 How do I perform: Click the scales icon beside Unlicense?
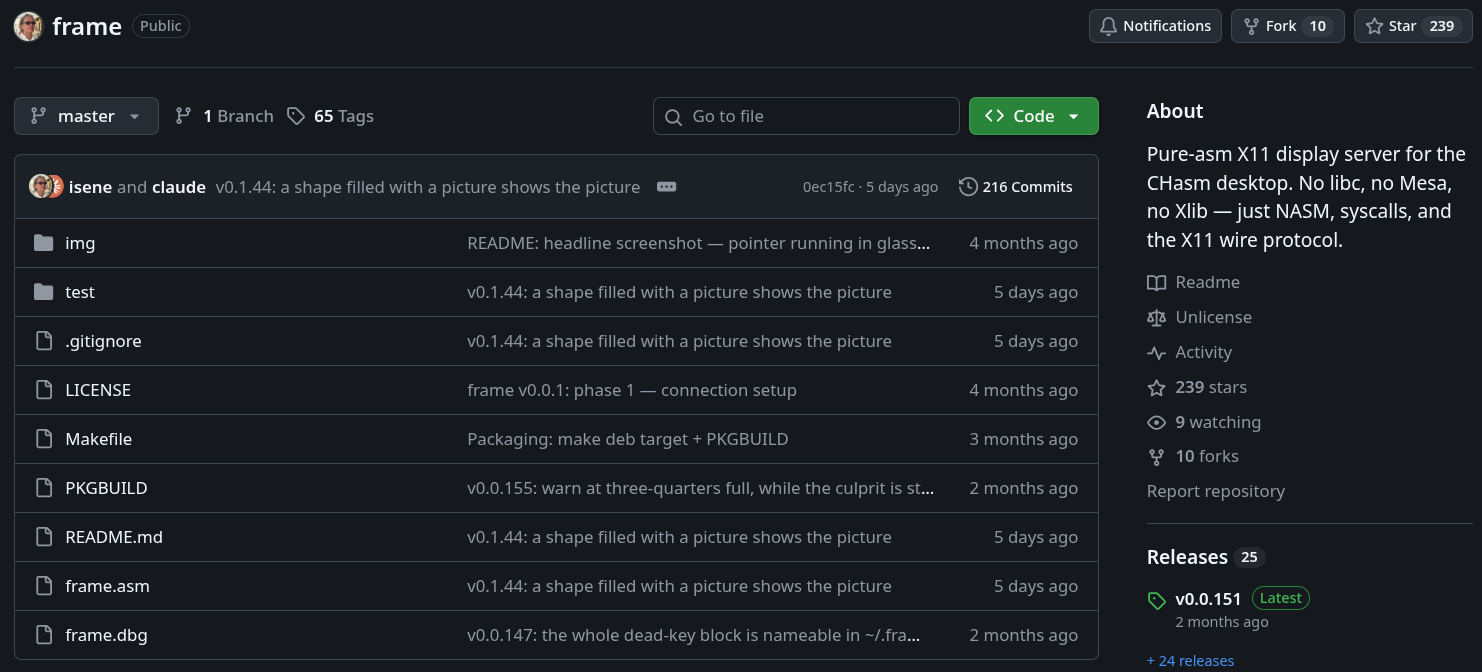pos(1157,318)
